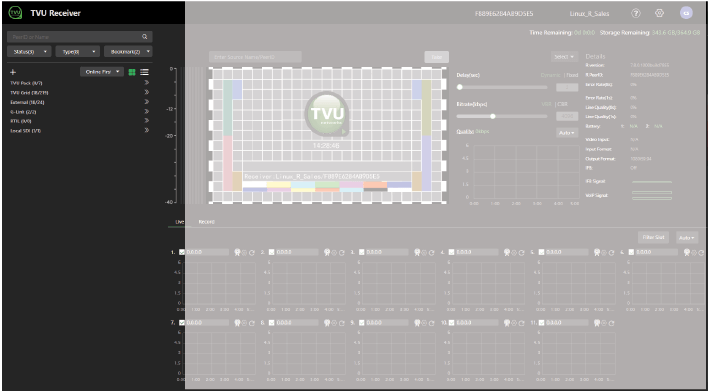Click the Filter Slot button
This screenshot has height=391, width=708.
click(x=653, y=237)
